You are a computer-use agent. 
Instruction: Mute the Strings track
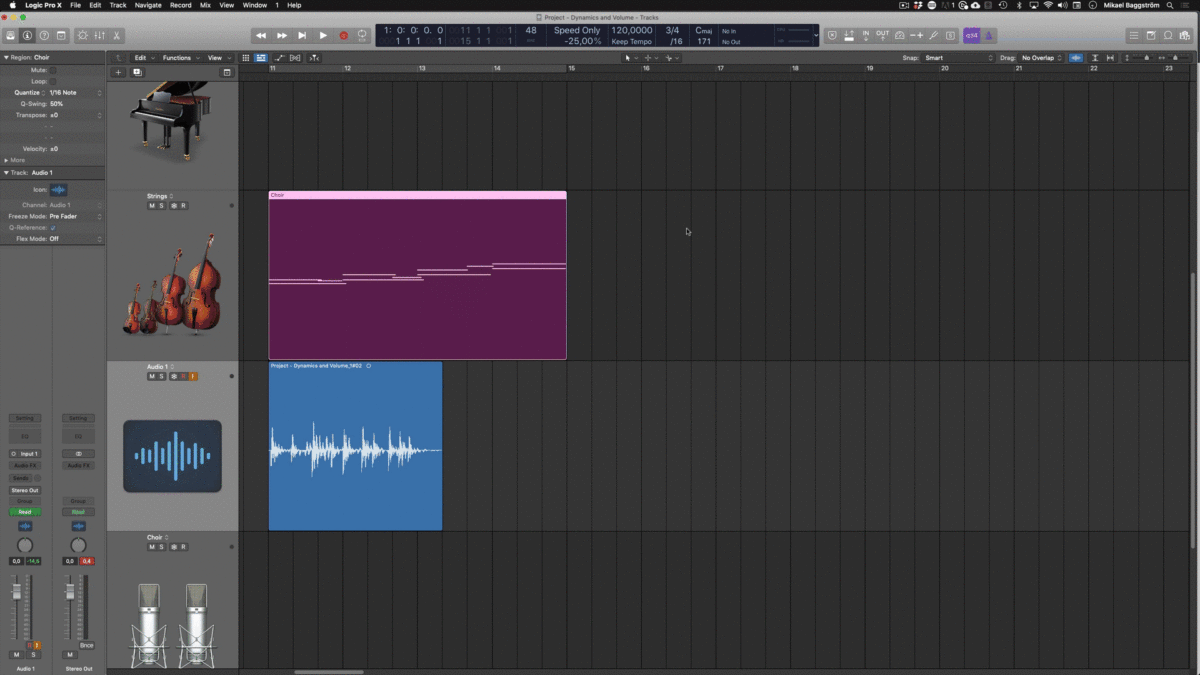click(x=152, y=205)
